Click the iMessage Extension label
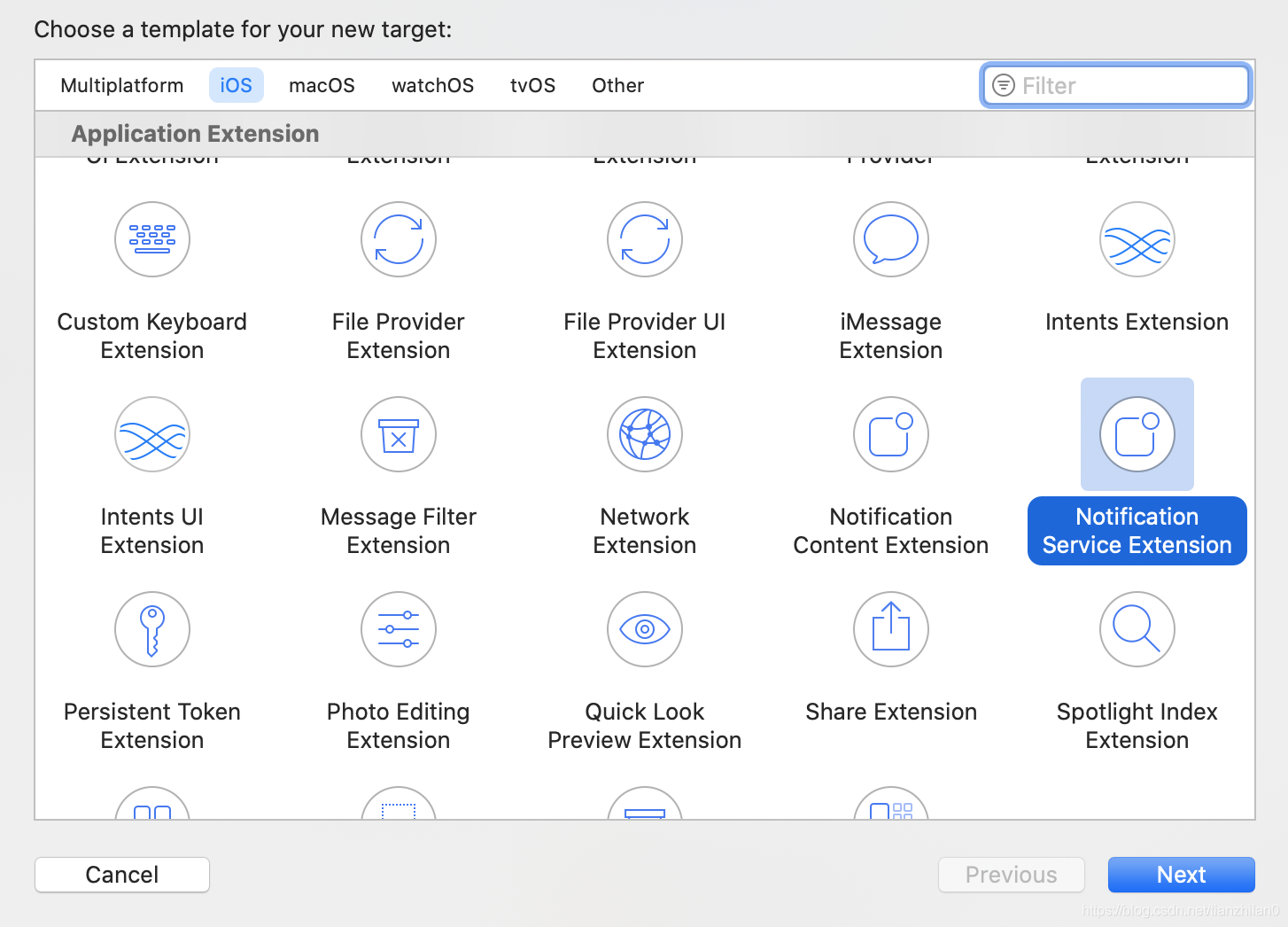The height and width of the screenshot is (927, 1288). [x=891, y=336]
